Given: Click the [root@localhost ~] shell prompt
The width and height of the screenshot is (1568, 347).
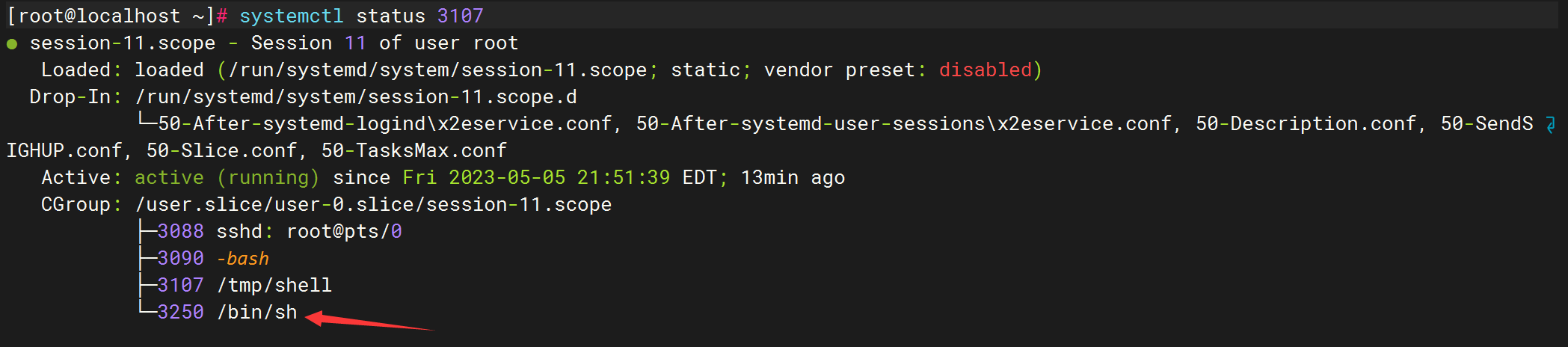Looking at the screenshot, I should tap(110, 16).
